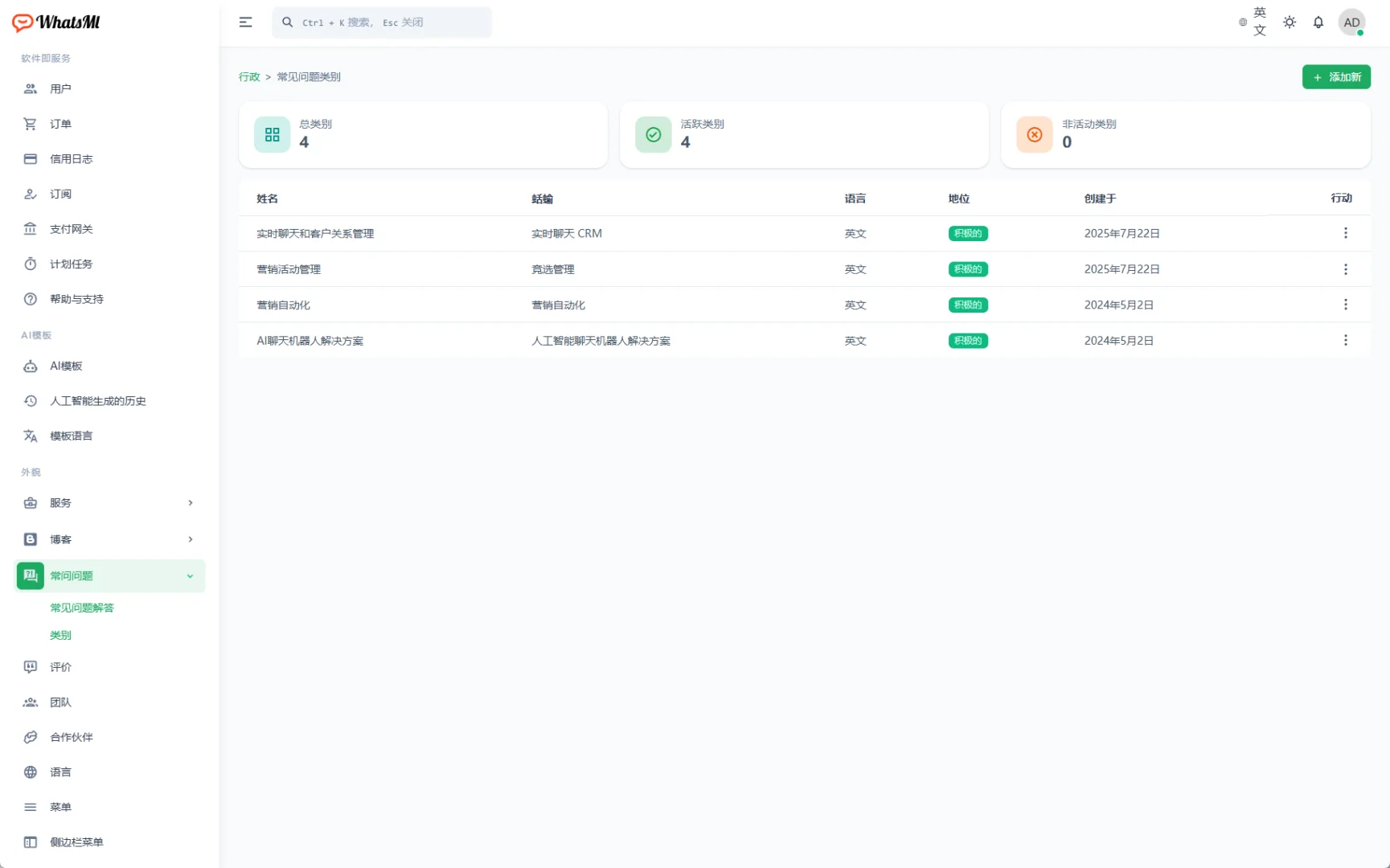The width and height of the screenshot is (1390, 868).
Task: Expand the 服务 submenu chevron
Action: tap(191, 503)
